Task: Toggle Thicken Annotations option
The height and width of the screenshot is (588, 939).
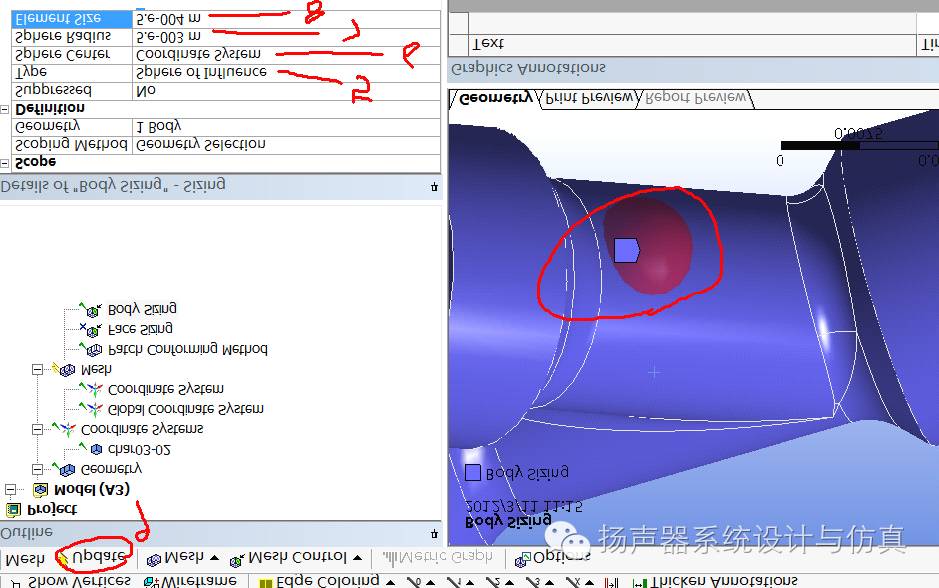Action: (641, 580)
